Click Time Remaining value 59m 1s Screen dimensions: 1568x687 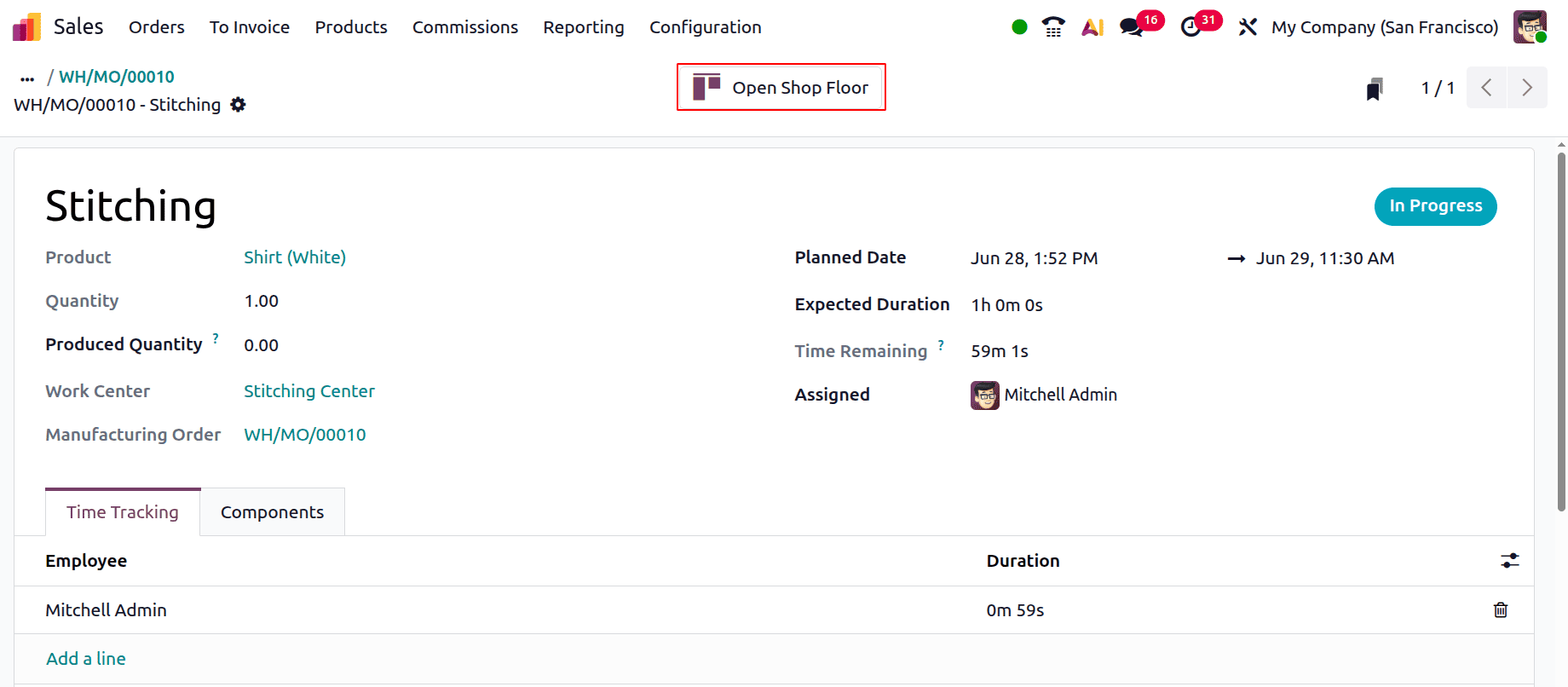click(1000, 351)
